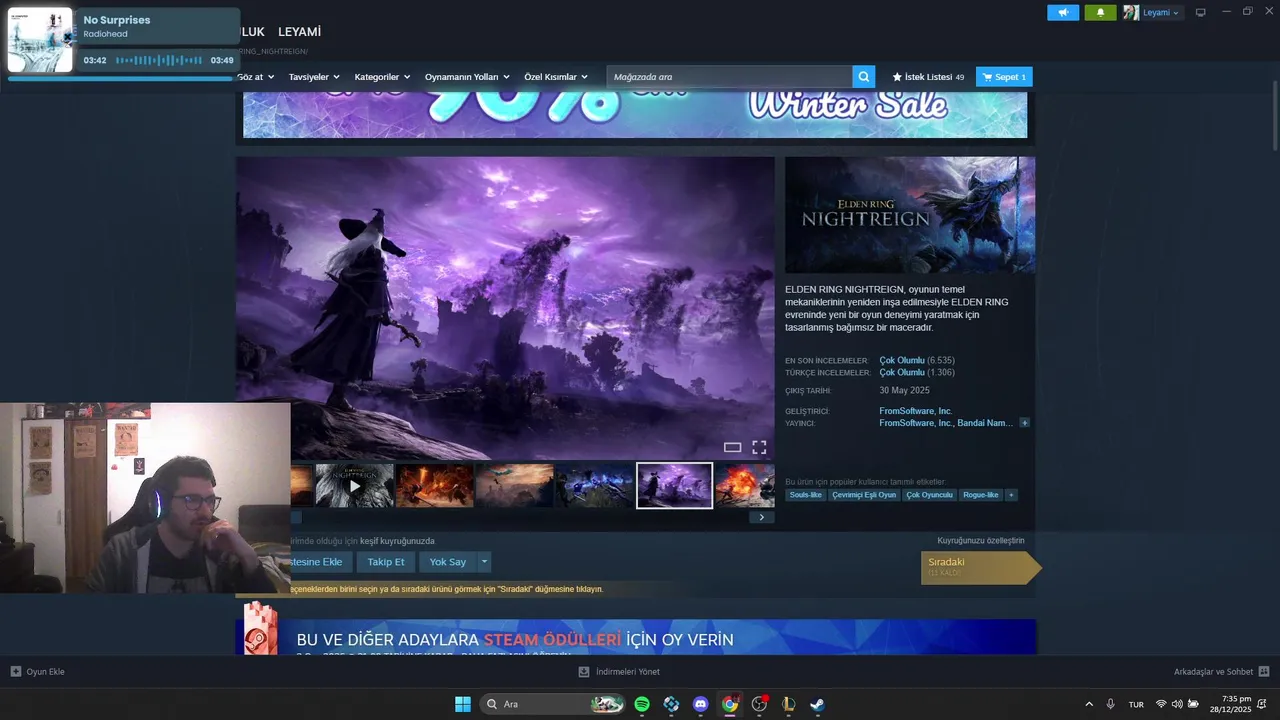The width and height of the screenshot is (1280, 720).
Task: Click the İndirmeleri Yönet download icon
Action: (x=584, y=671)
